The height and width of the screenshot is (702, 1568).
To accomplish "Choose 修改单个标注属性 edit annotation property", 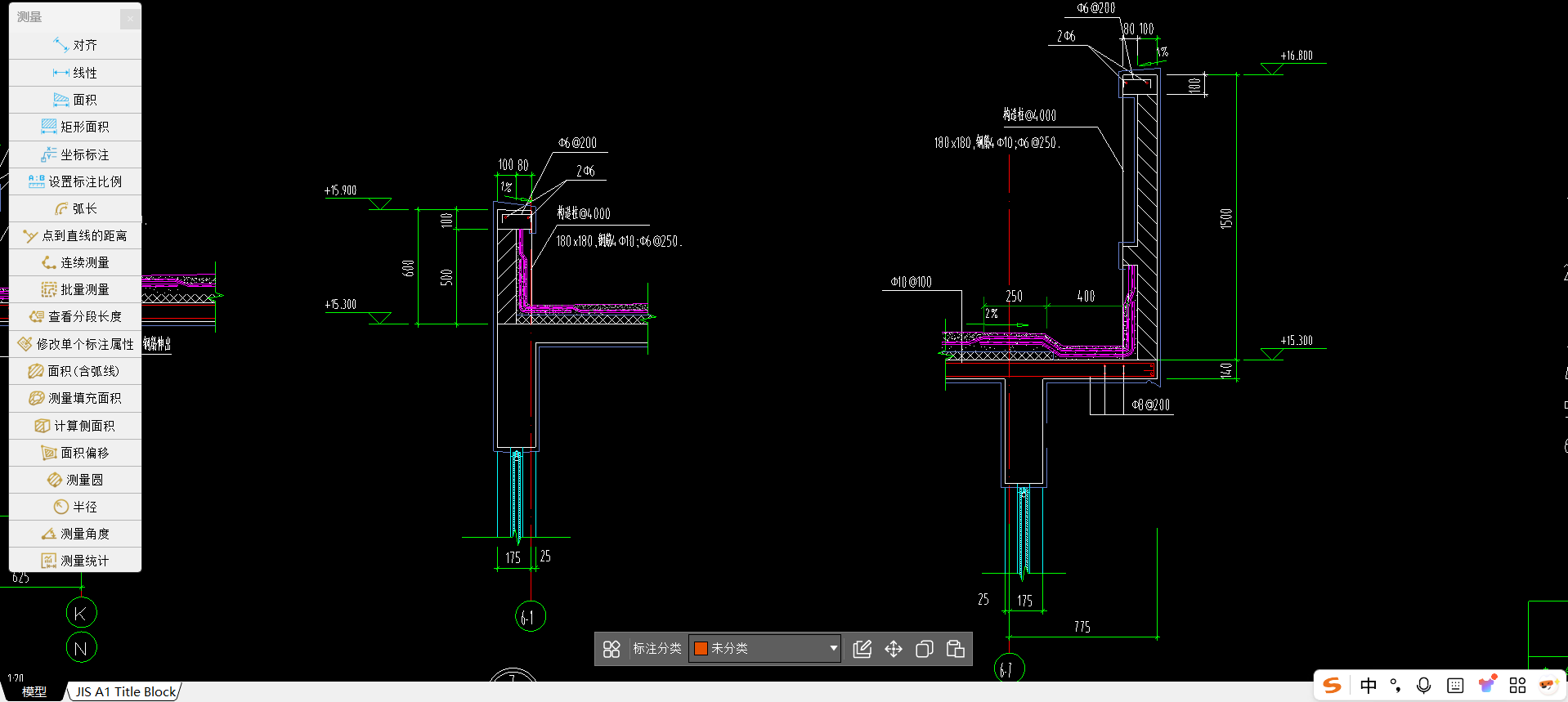I will (x=75, y=344).
